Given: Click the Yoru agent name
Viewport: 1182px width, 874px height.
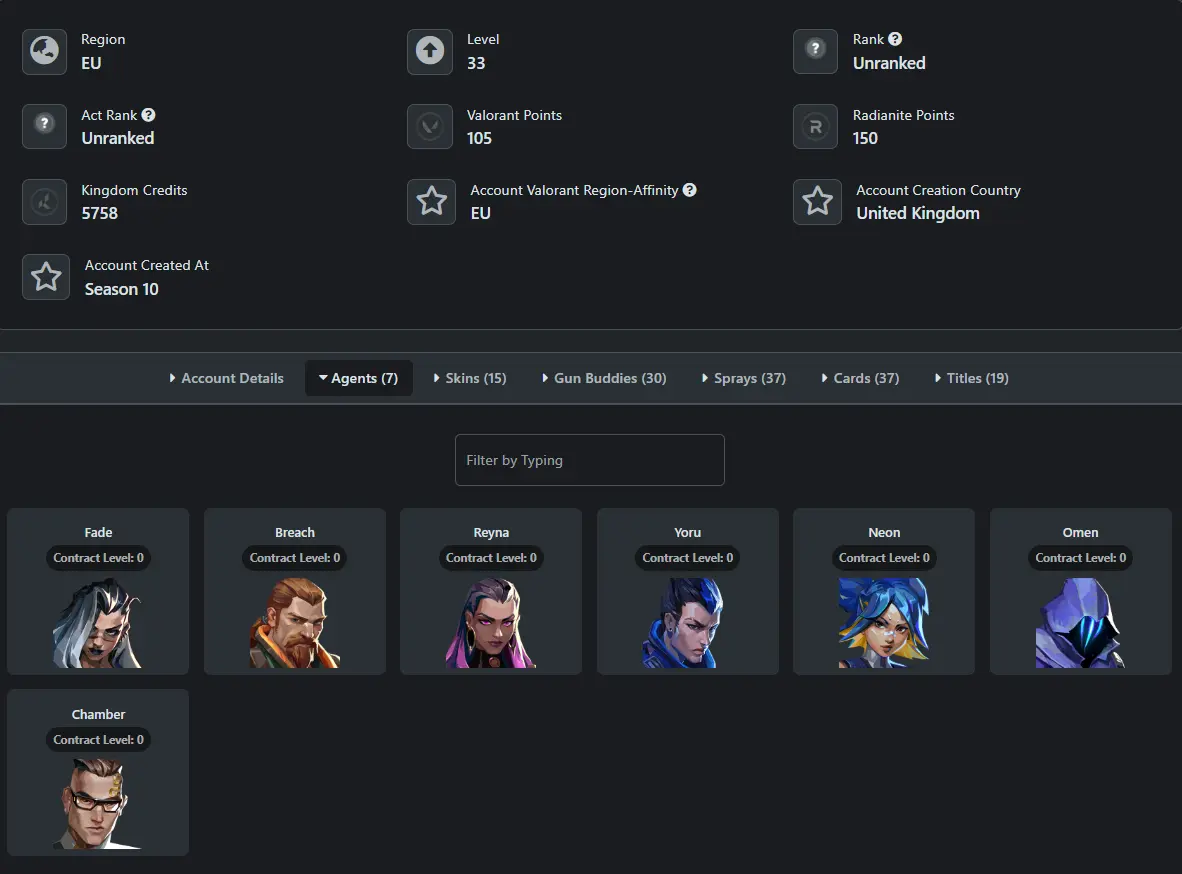Looking at the screenshot, I should pos(687,532).
